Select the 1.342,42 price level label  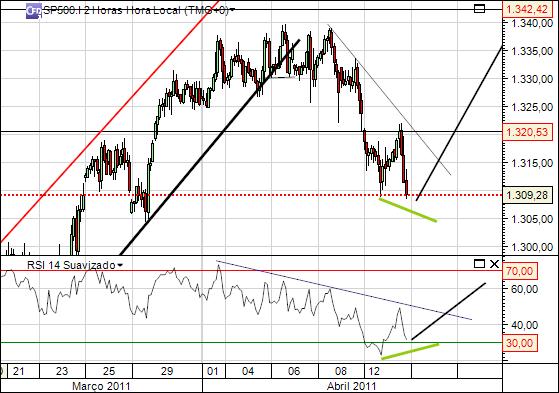pyautogui.click(x=527, y=9)
